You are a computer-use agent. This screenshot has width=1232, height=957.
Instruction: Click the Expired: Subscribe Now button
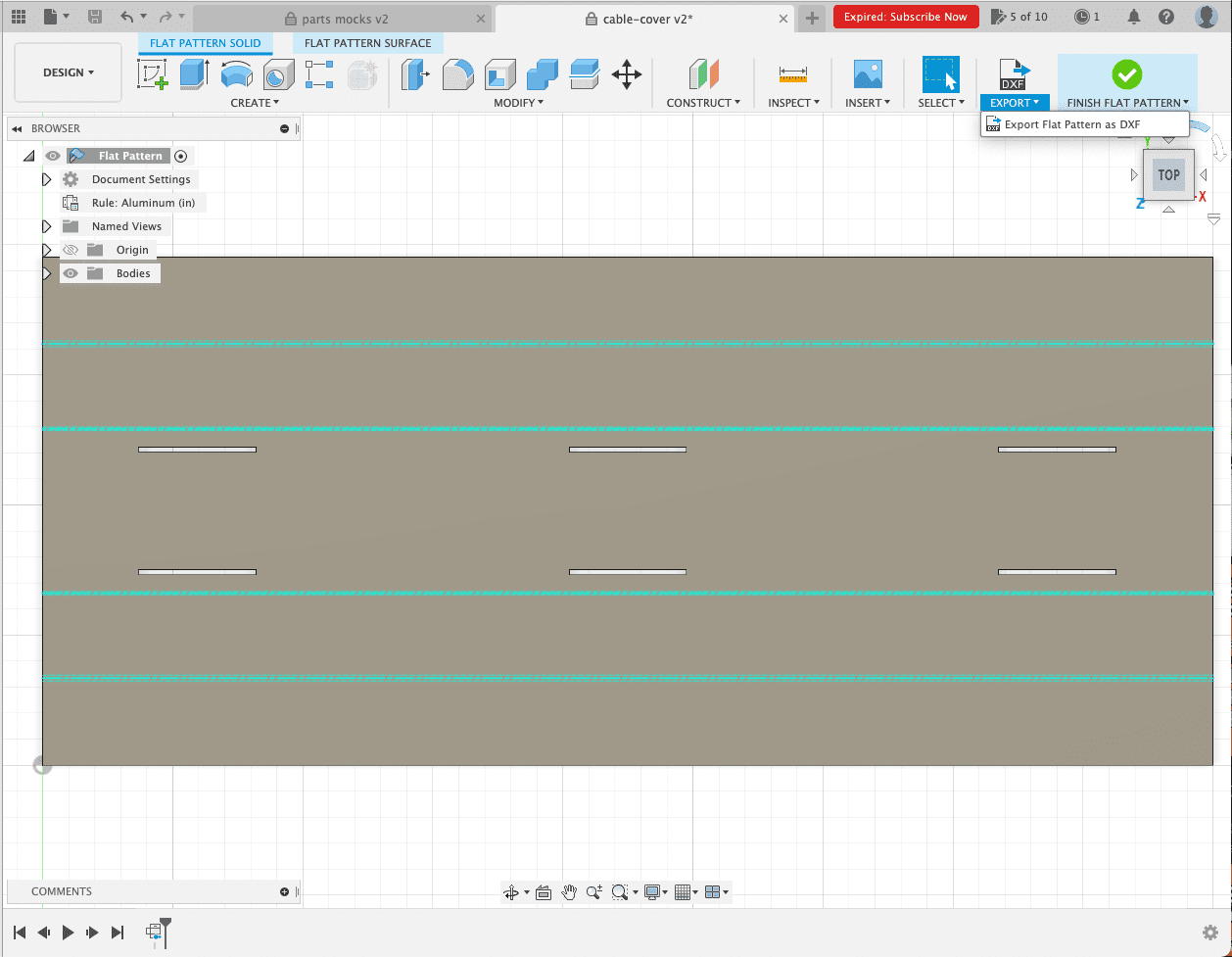[905, 17]
